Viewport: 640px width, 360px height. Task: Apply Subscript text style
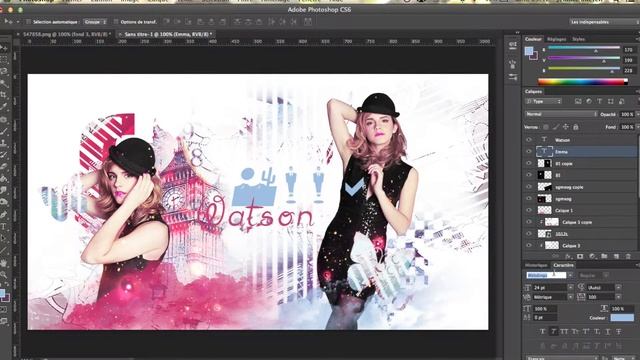tap(597, 331)
